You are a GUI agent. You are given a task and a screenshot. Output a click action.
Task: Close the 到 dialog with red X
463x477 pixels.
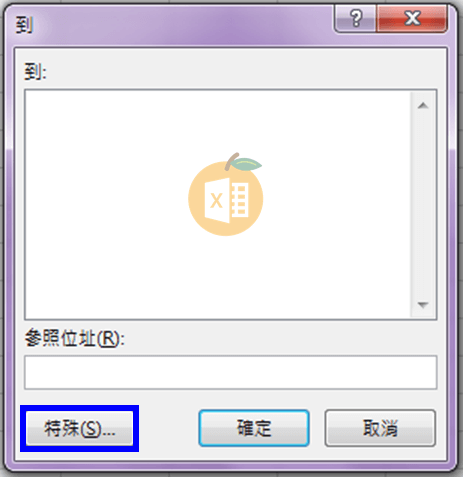412,19
